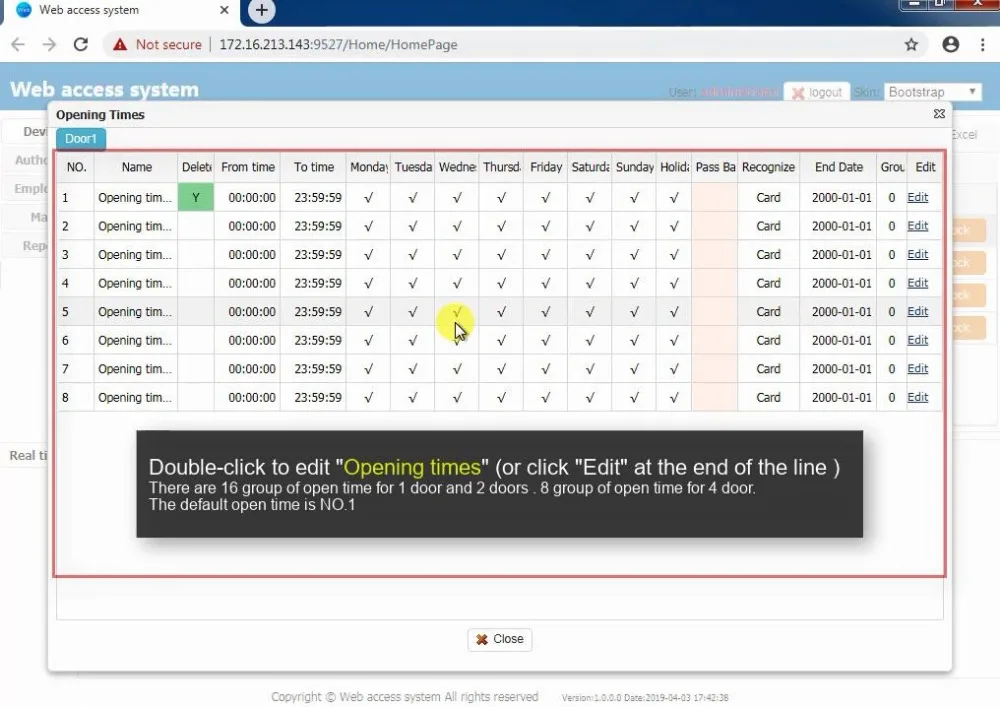
Task: Click the logout button
Action: point(817,92)
